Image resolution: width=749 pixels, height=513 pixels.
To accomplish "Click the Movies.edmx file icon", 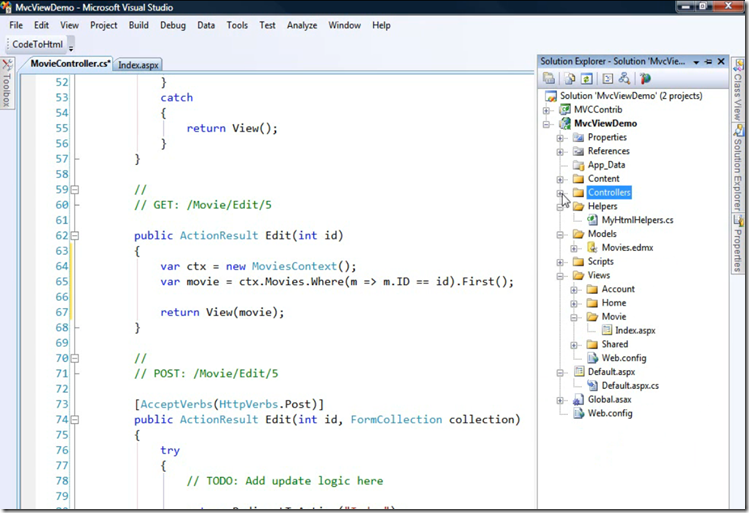I will 592,247.
